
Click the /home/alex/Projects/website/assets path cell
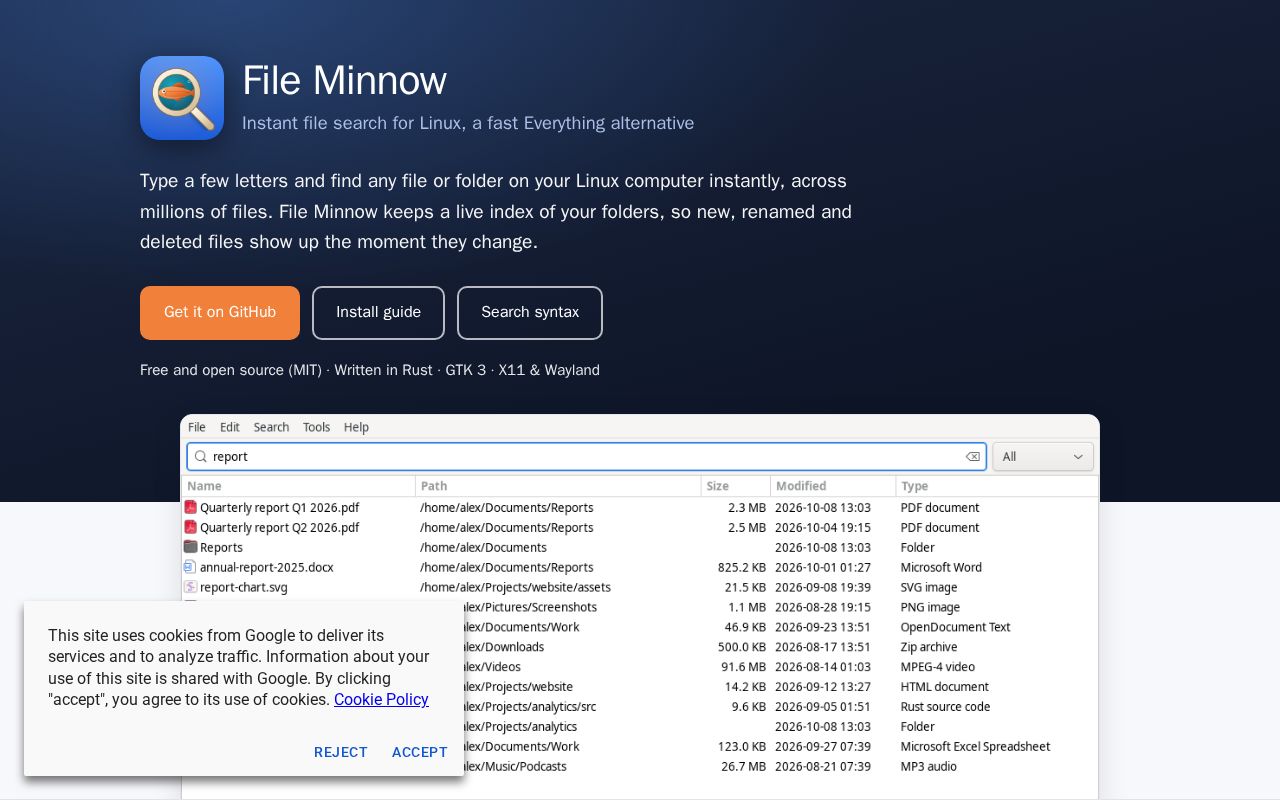515,587
